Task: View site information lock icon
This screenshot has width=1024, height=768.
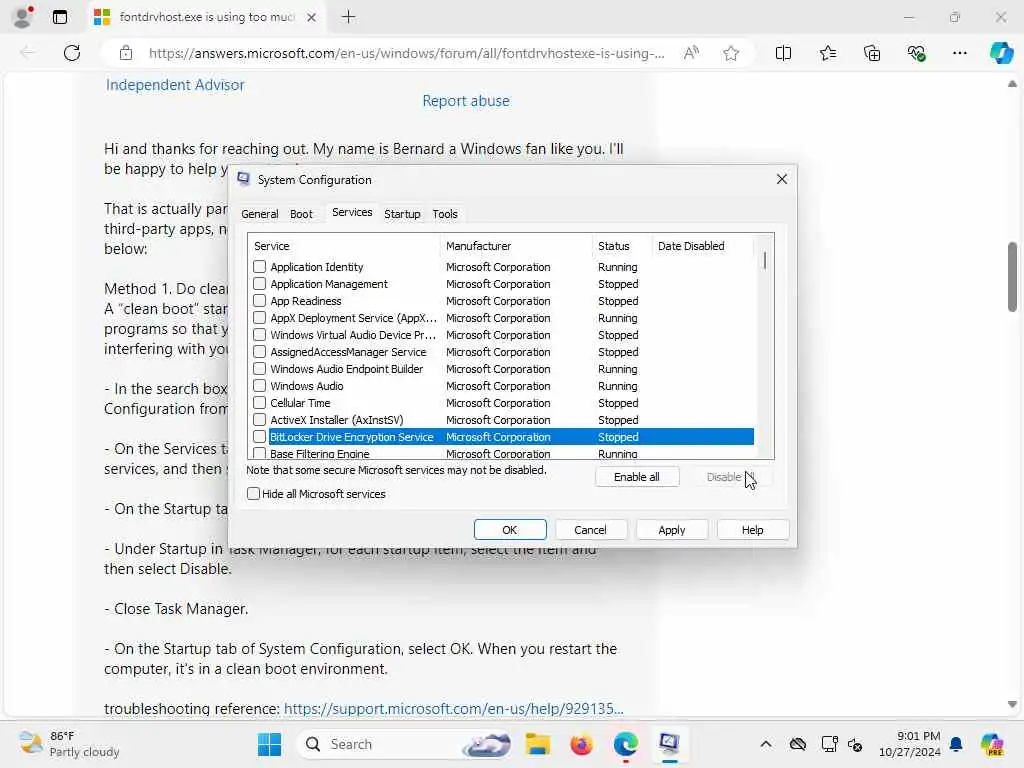Action: 126,53
